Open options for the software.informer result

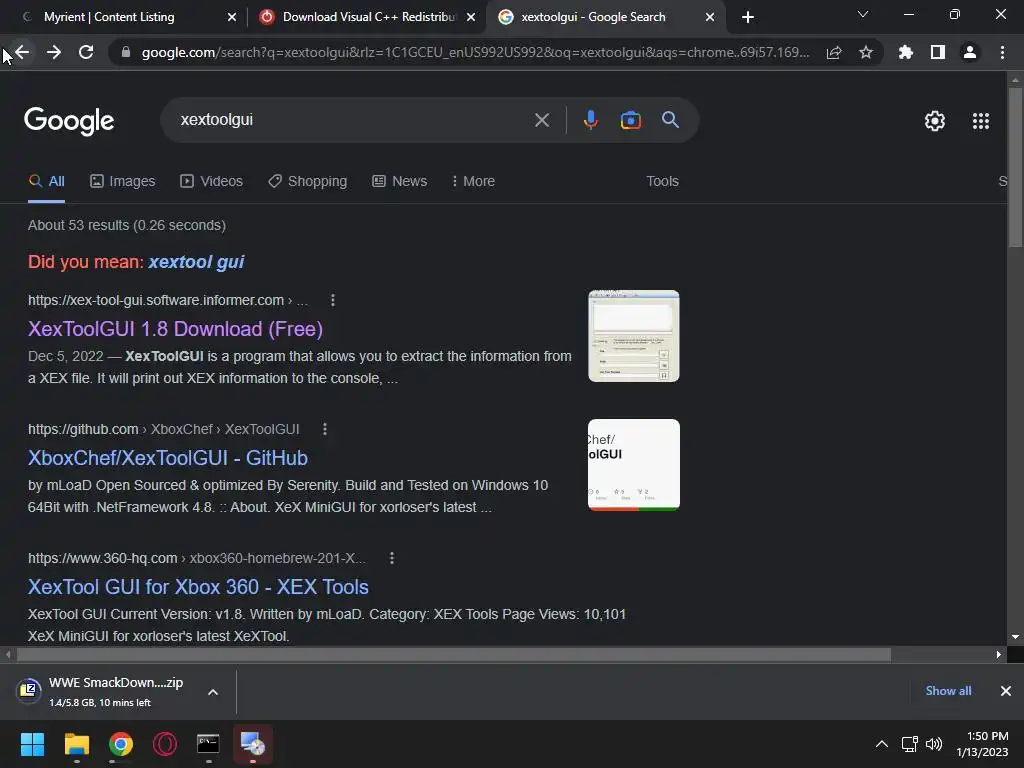click(x=333, y=300)
